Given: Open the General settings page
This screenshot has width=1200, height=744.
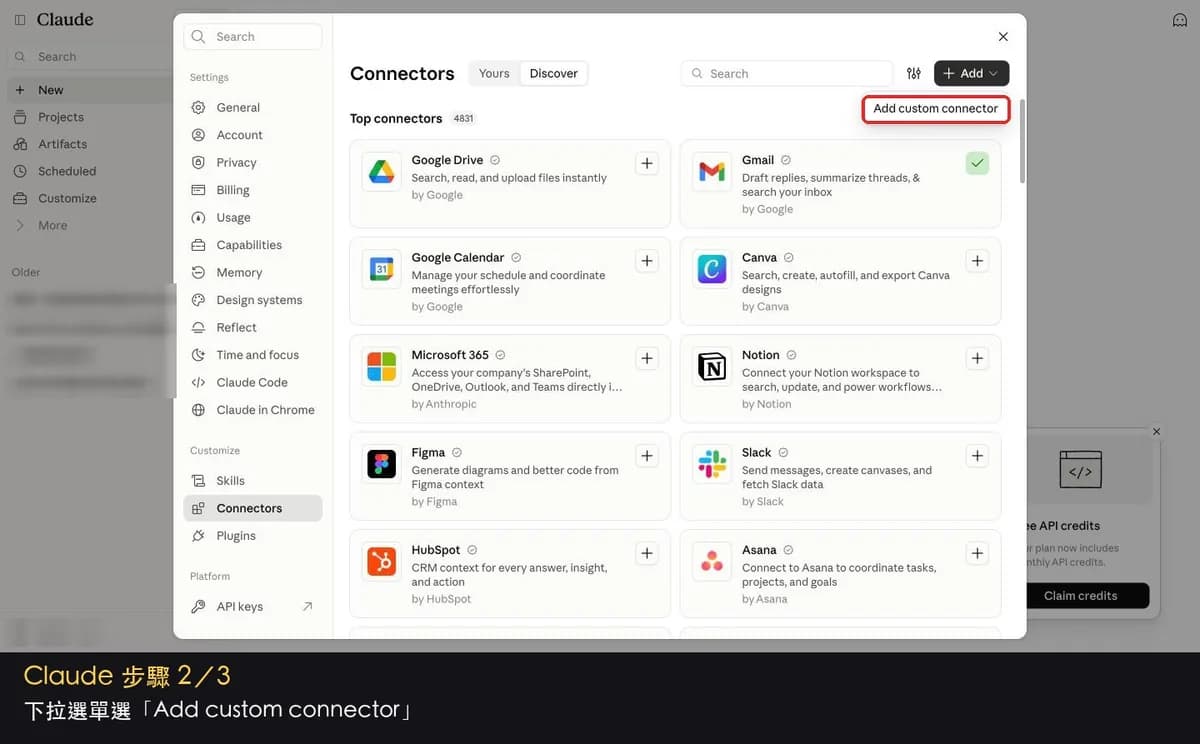Looking at the screenshot, I should coord(252,107).
